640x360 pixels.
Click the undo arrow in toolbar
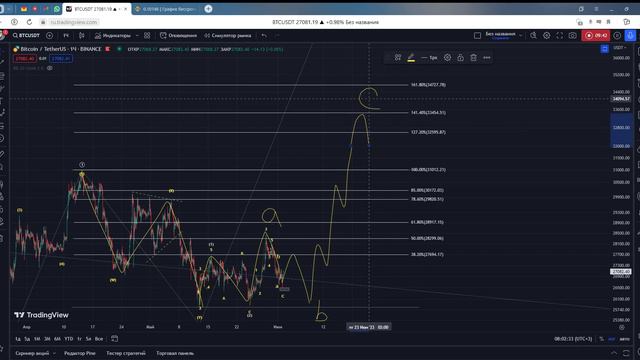click(264, 36)
